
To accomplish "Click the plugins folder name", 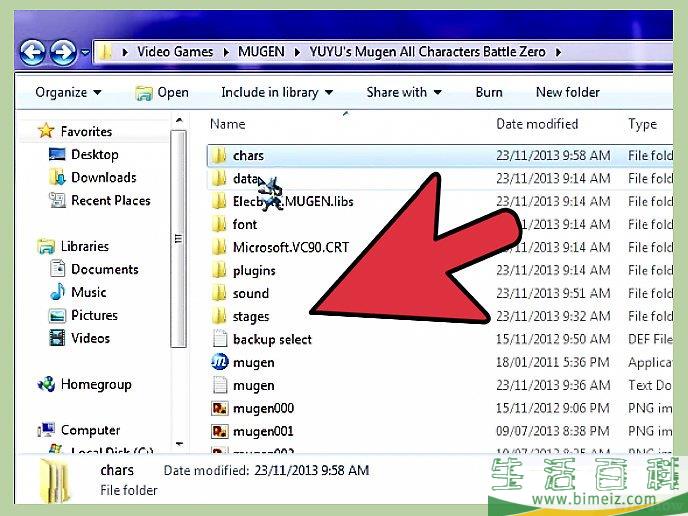I will (x=254, y=271).
